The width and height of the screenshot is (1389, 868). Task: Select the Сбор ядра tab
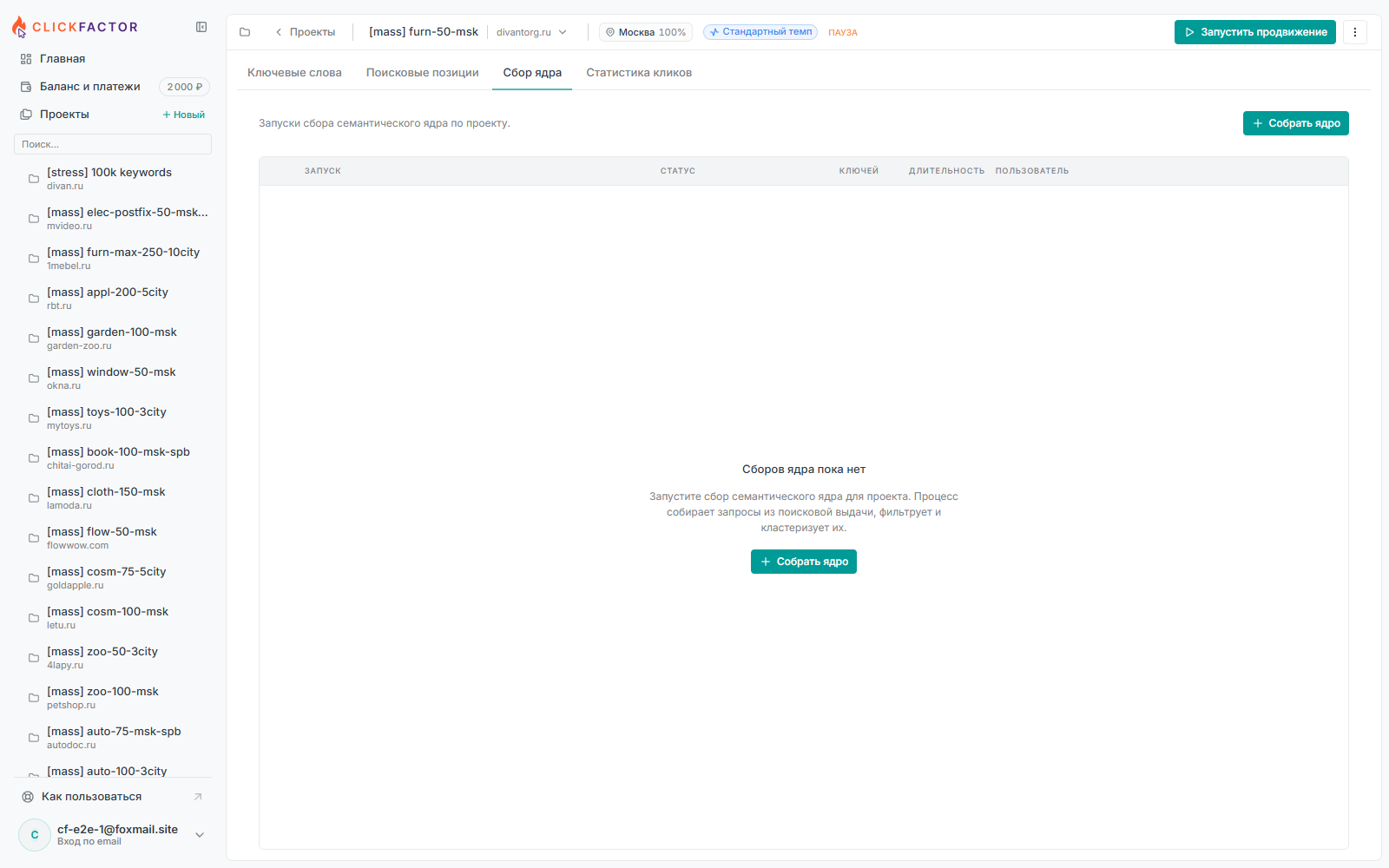tap(532, 73)
